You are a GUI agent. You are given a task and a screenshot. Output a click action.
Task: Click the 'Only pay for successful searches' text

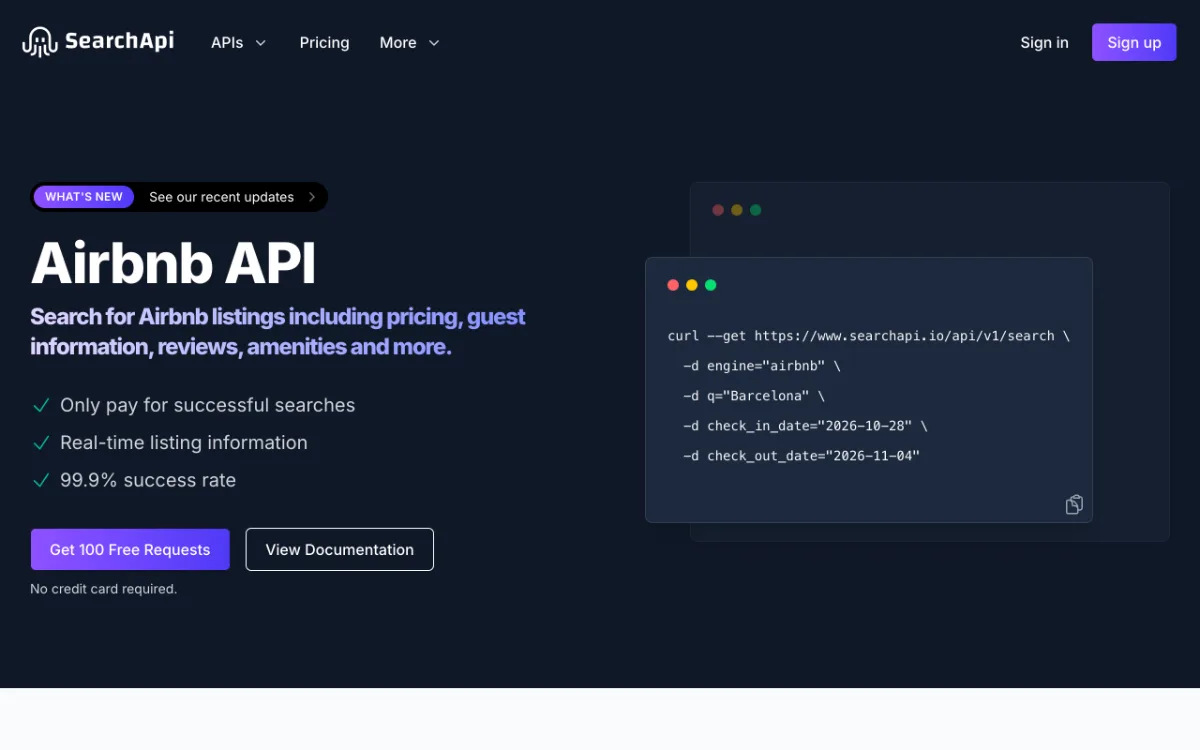coord(207,405)
